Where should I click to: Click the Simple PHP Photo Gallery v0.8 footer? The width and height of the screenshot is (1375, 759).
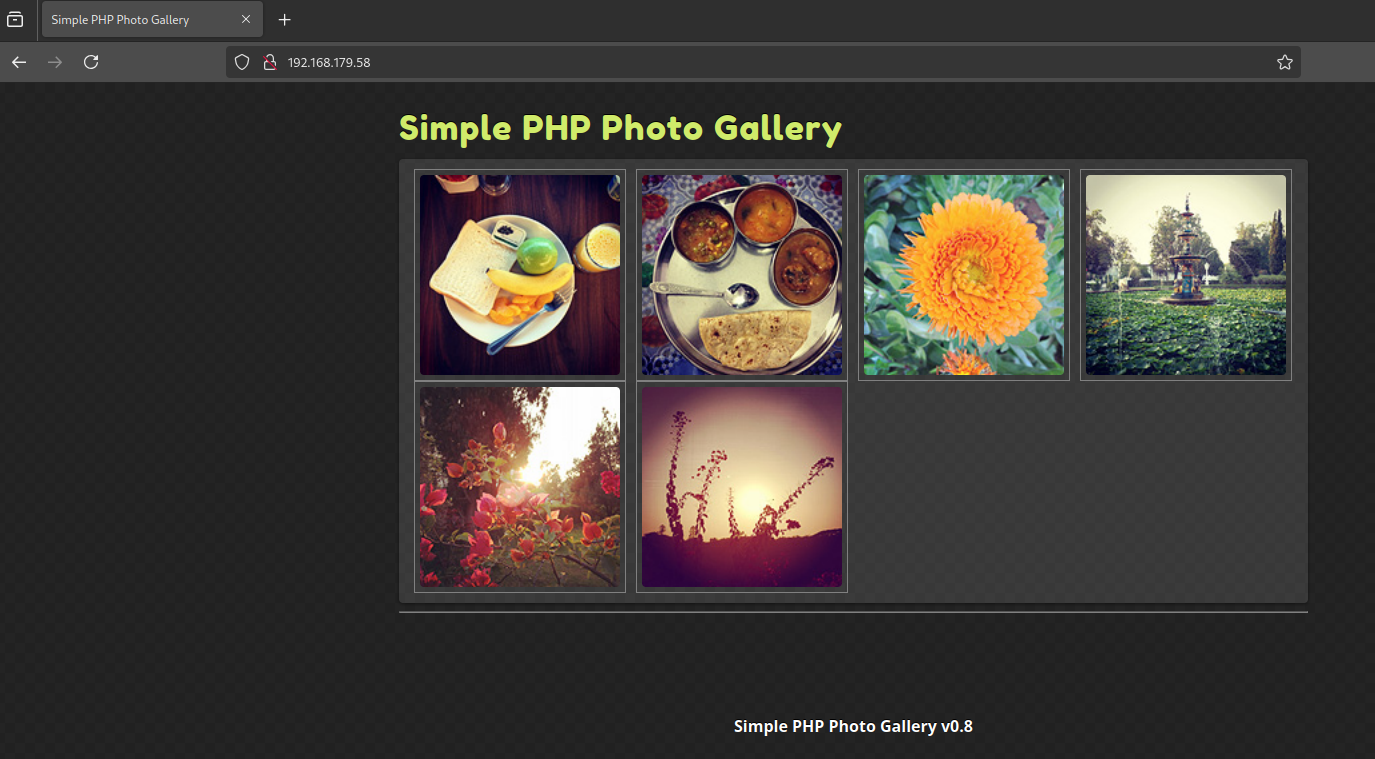click(x=853, y=726)
